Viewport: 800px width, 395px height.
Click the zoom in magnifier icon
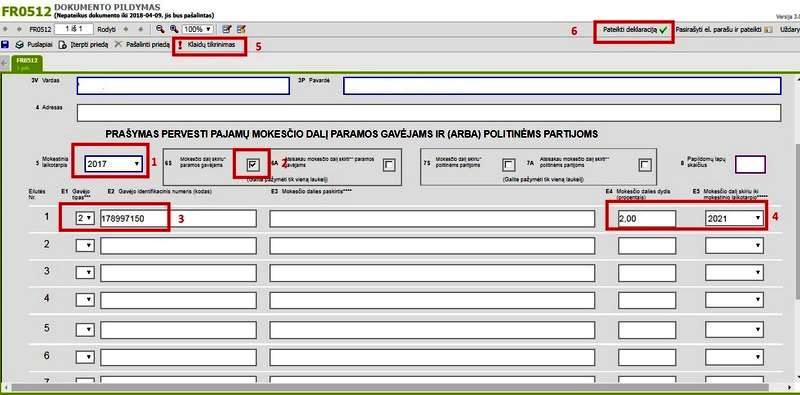[x=174, y=29]
